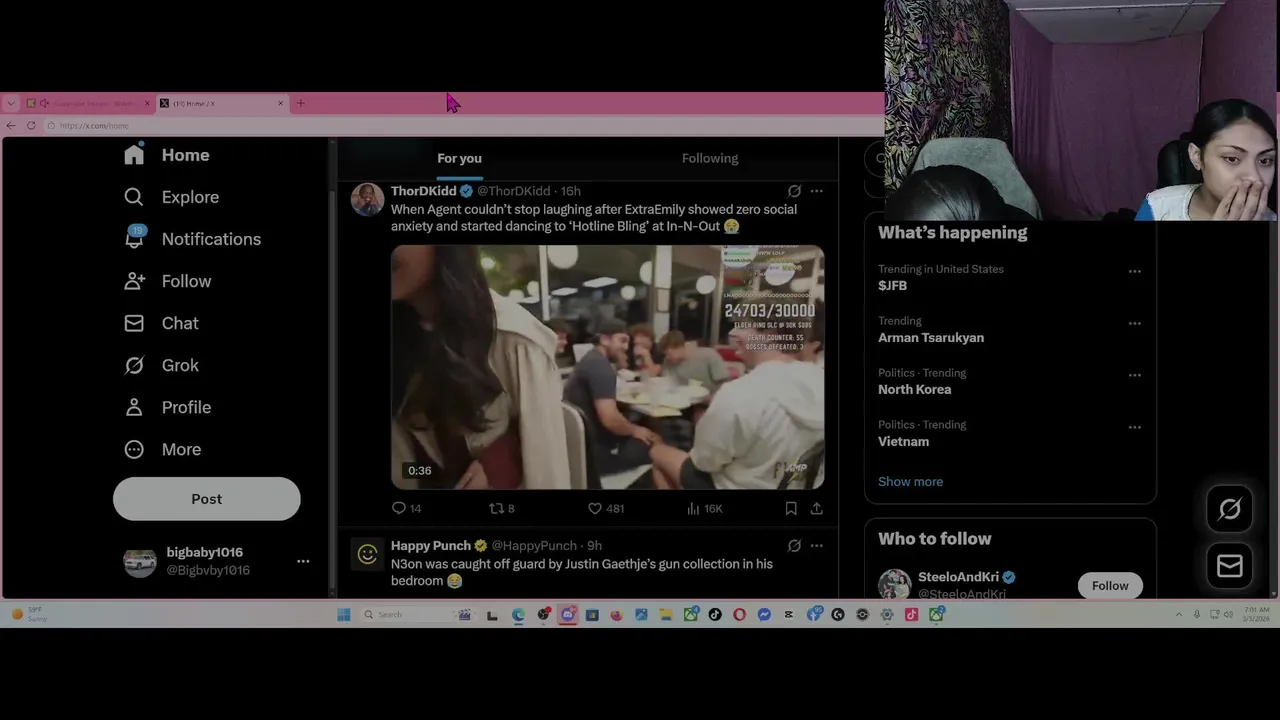
Task: Open options for Arman Tsarukyan trend
Action: pos(1134,323)
